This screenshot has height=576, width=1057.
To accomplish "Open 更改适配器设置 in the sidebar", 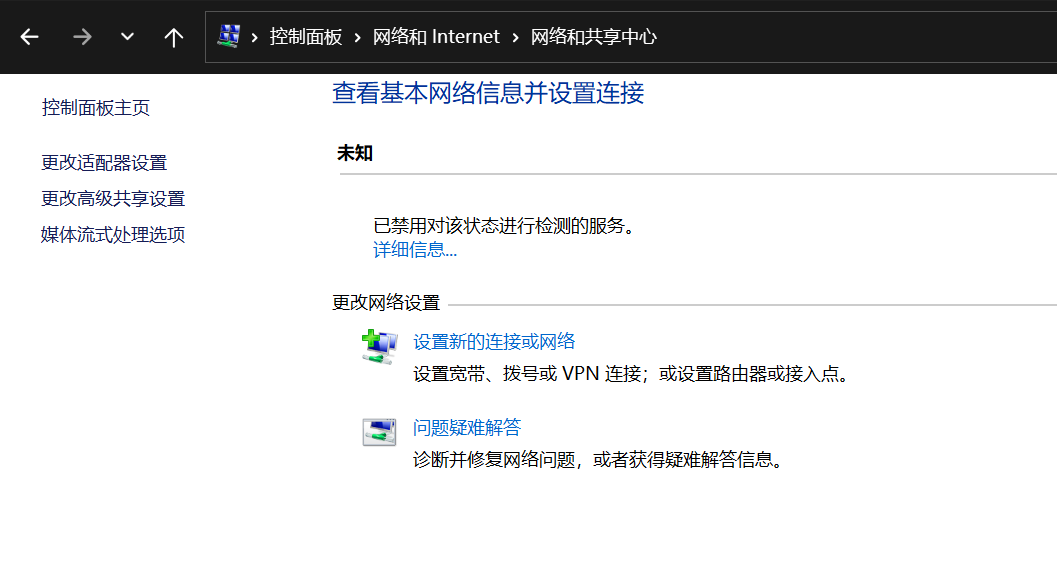I will [104, 163].
